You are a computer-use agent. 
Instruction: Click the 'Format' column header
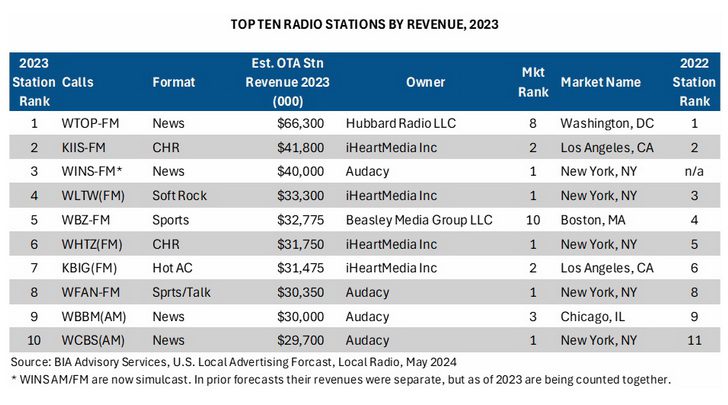174,82
